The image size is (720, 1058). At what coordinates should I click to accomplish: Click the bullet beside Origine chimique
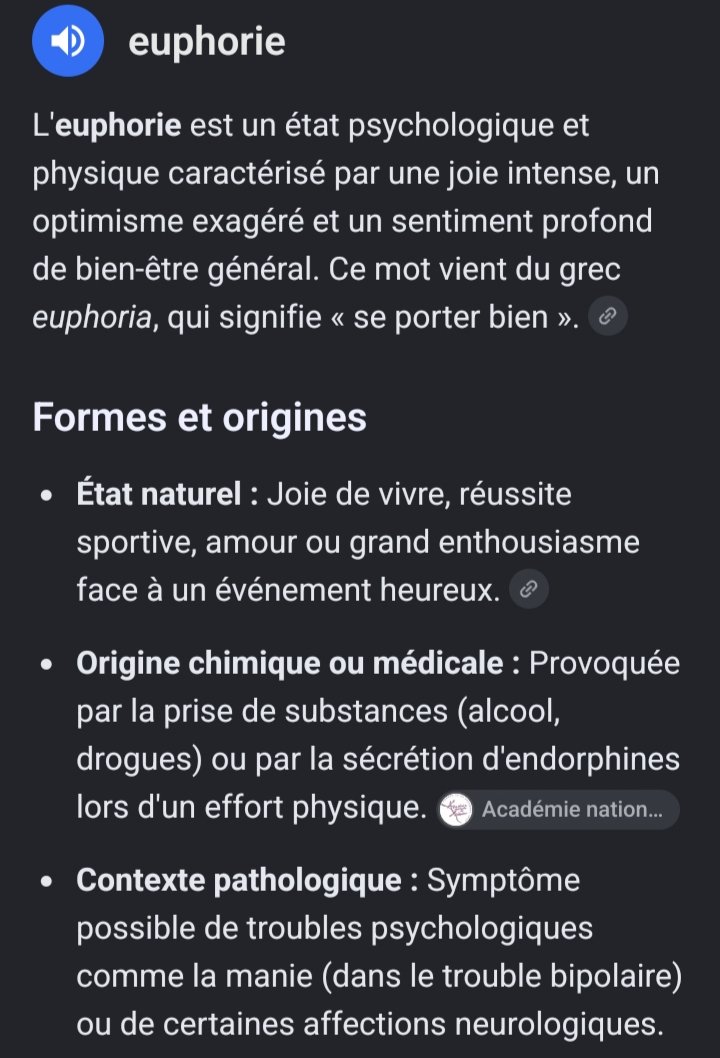click(47, 664)
